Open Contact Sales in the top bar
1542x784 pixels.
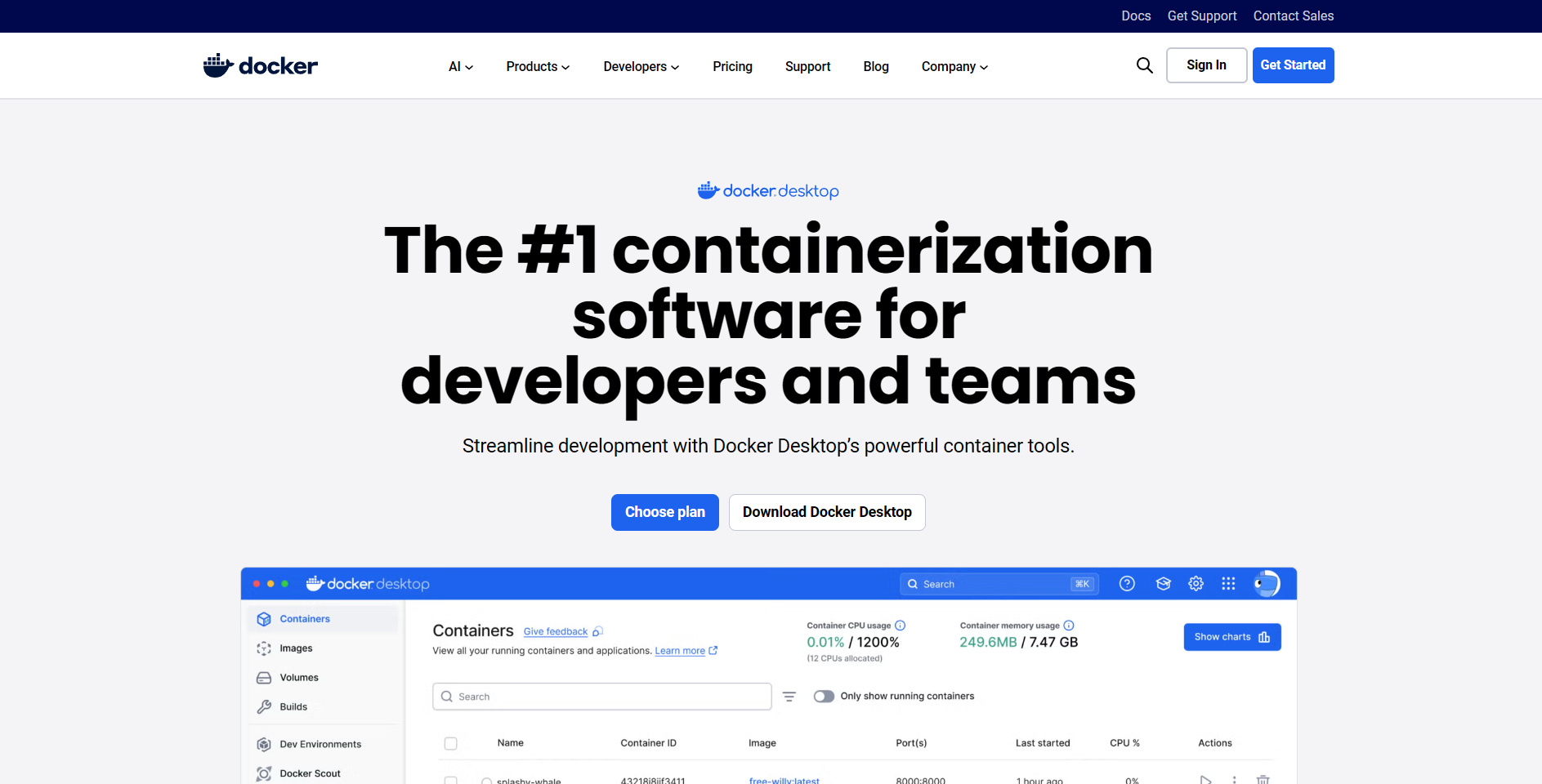click(1294, 16)
